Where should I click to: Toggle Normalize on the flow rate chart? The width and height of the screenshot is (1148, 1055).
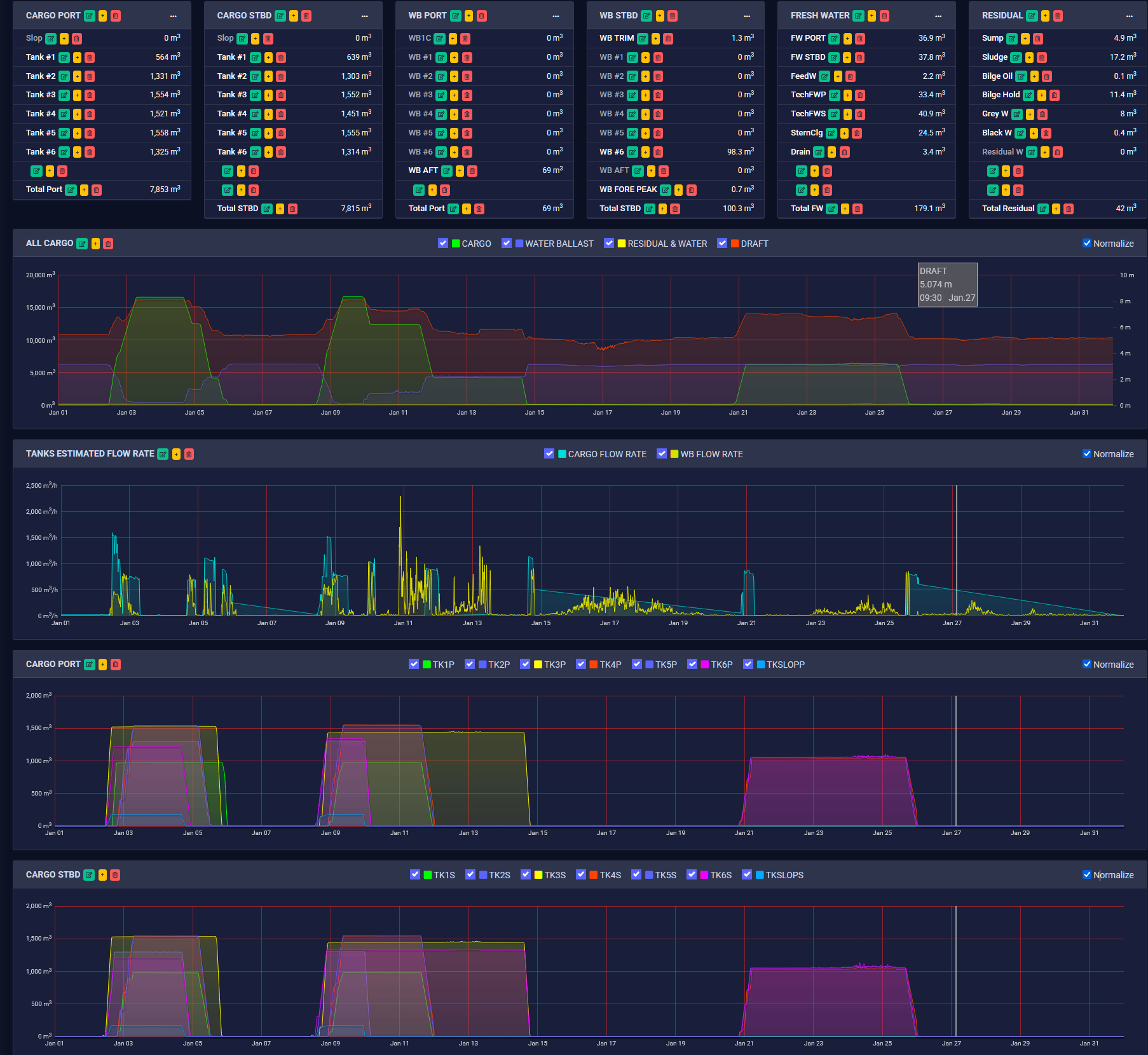1087,453
